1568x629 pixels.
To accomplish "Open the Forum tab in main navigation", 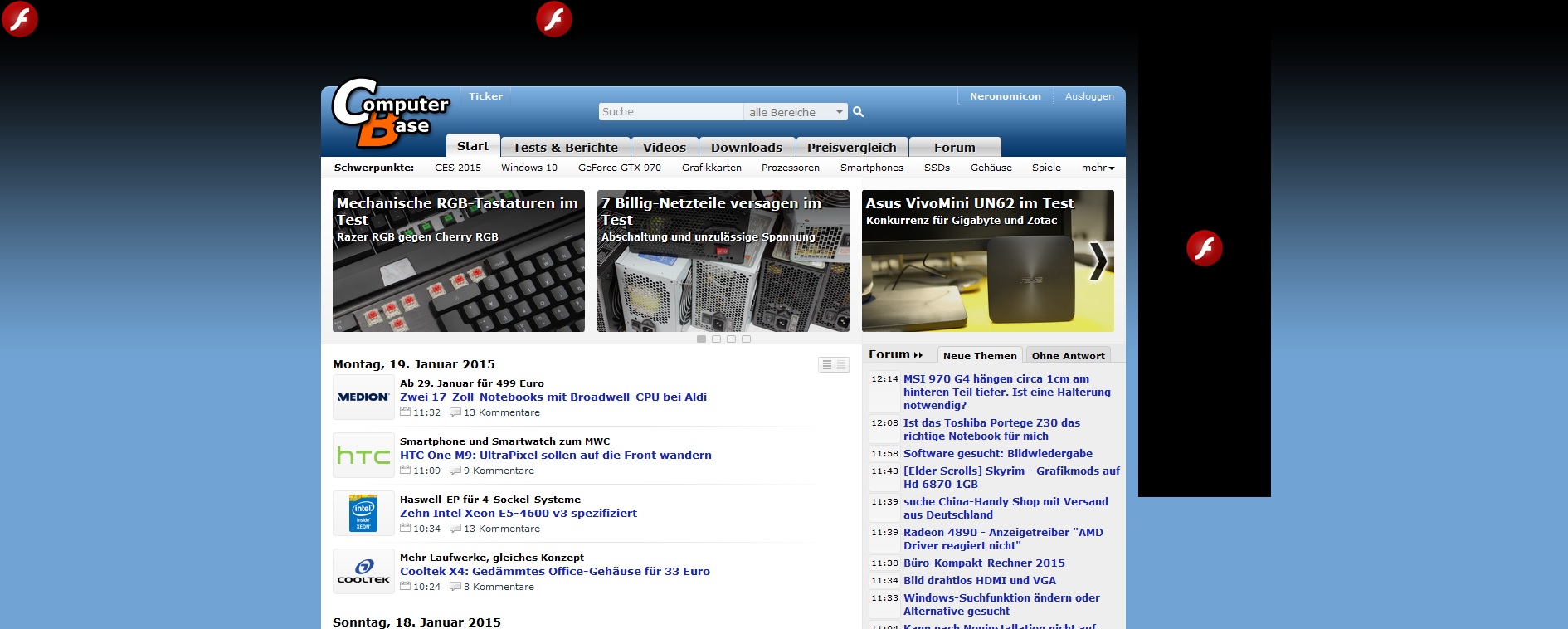I will [x=955, y=147].
